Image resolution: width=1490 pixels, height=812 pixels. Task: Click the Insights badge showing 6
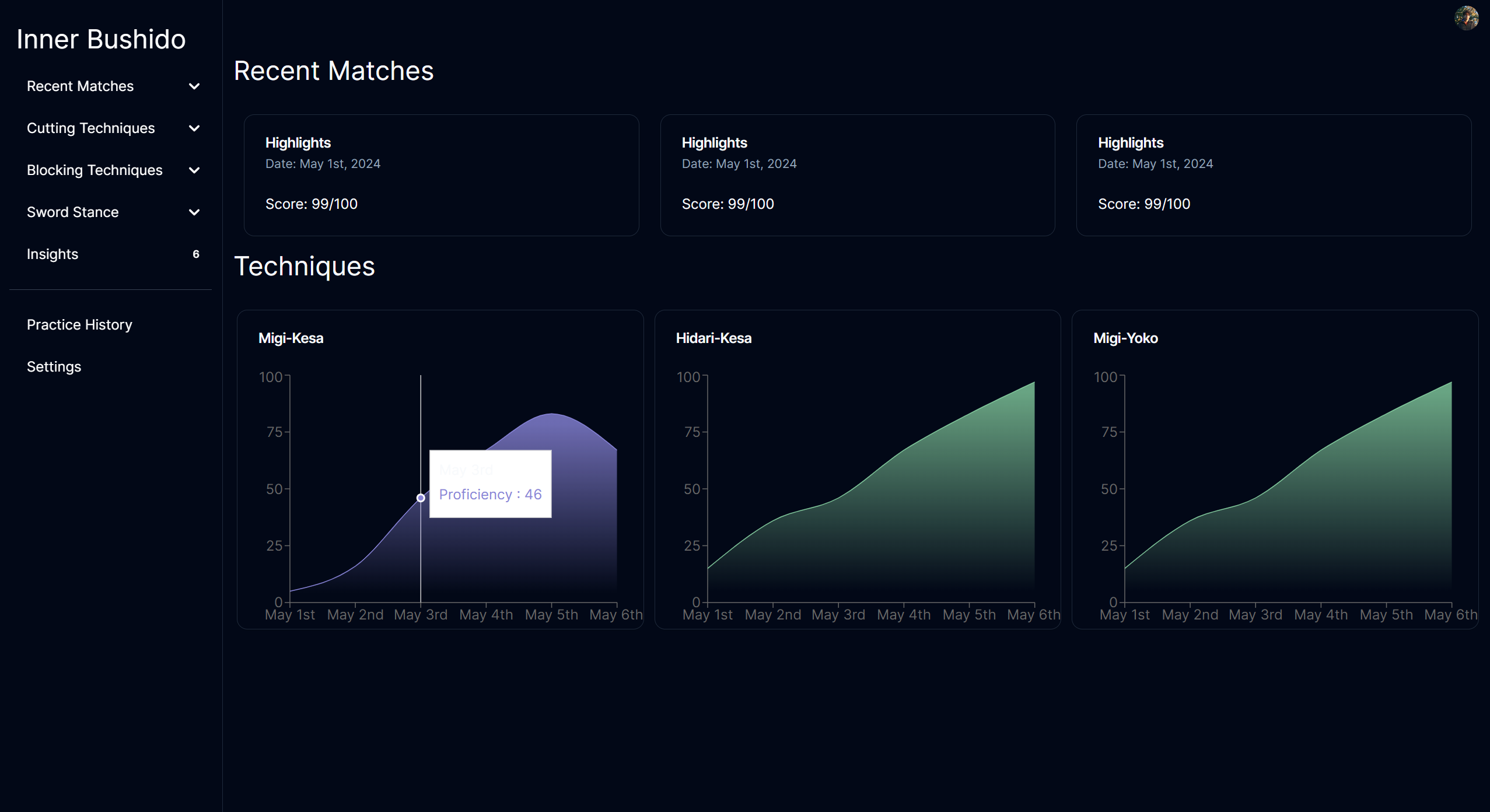[196, 254]
